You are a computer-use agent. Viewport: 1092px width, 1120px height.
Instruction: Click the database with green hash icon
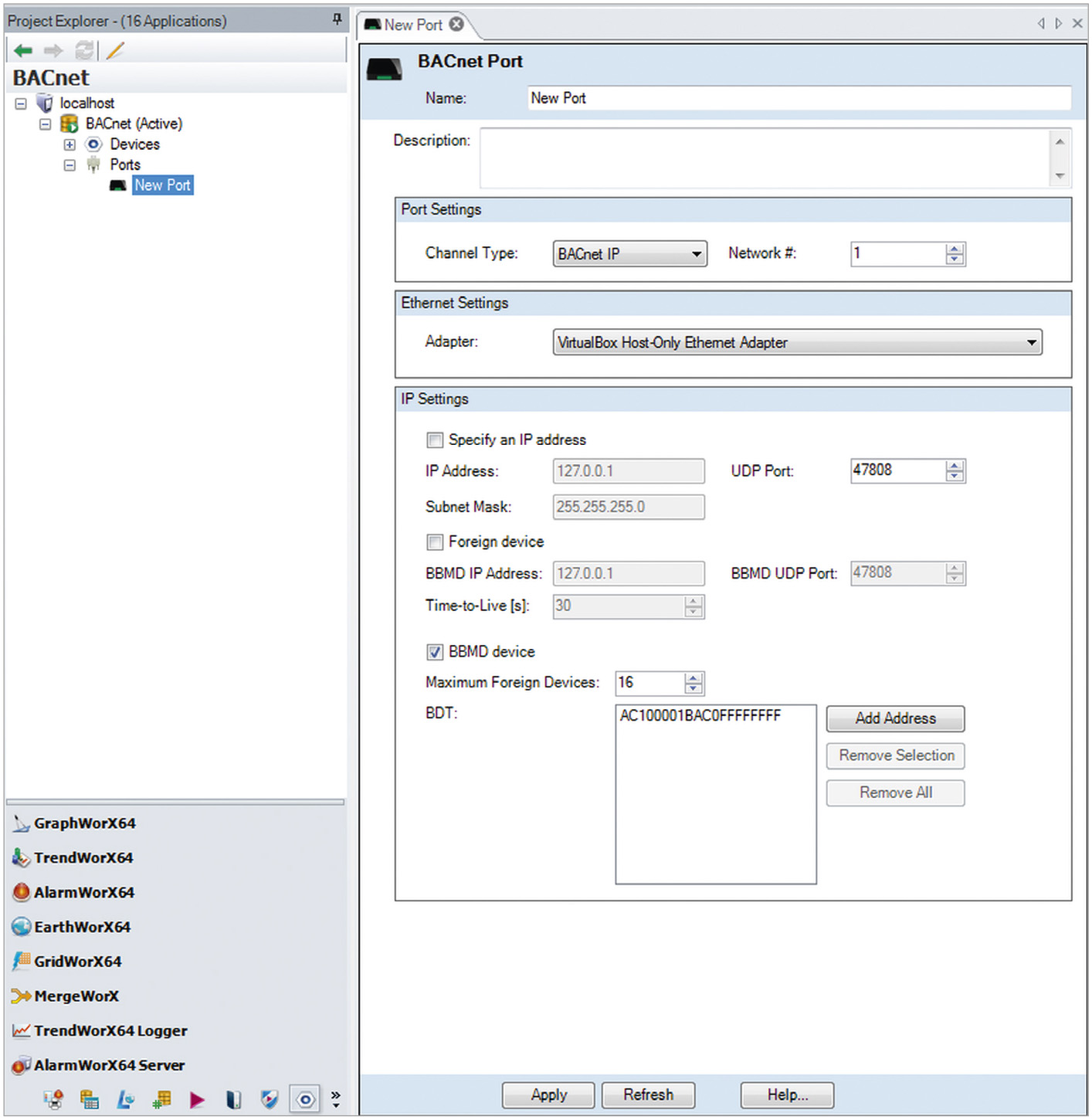(161, 1099)
